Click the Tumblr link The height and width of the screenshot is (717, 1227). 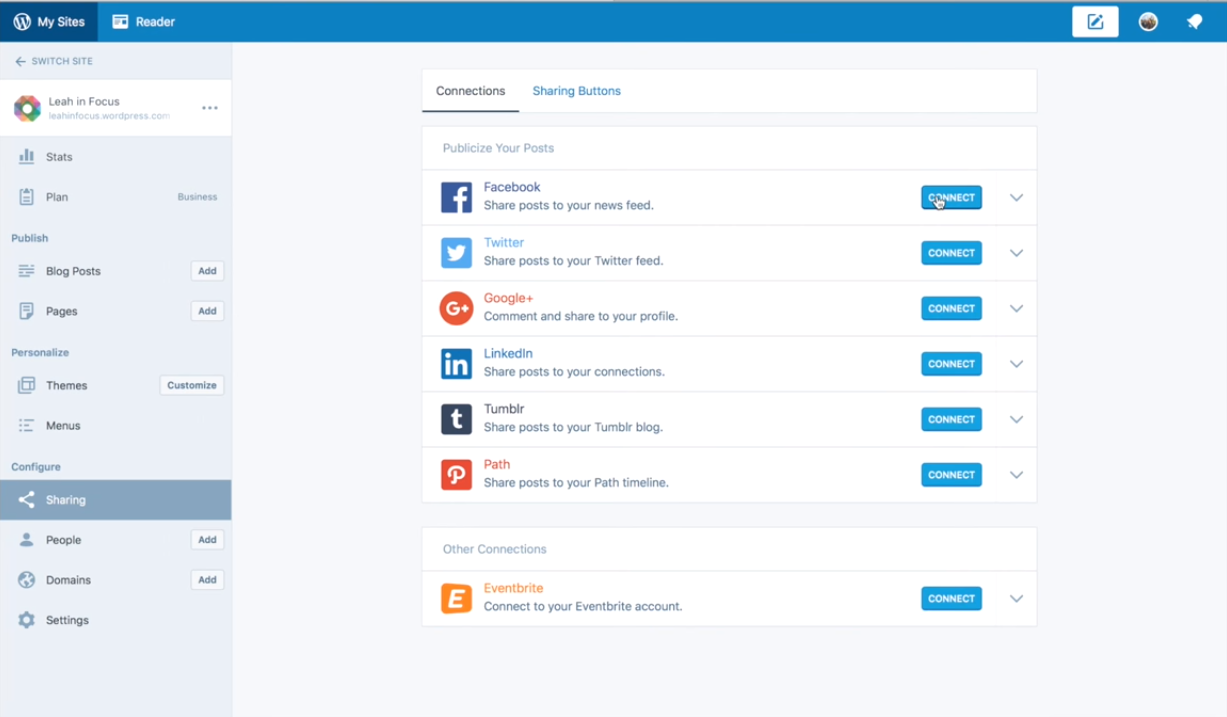(x=504, y=408)
